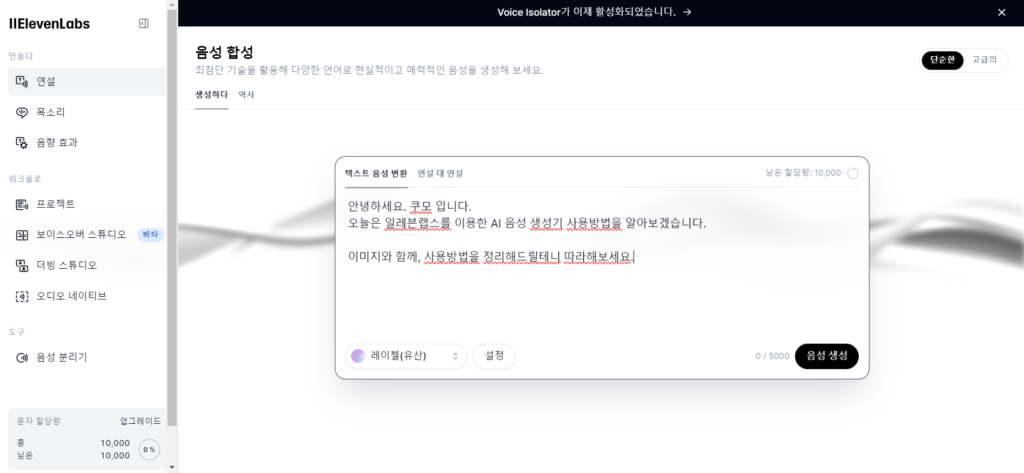Viewport: 1024px width, 473px height.
Task: Open the 레이첼(유산) voice dropdown
Action: point(406,356)
